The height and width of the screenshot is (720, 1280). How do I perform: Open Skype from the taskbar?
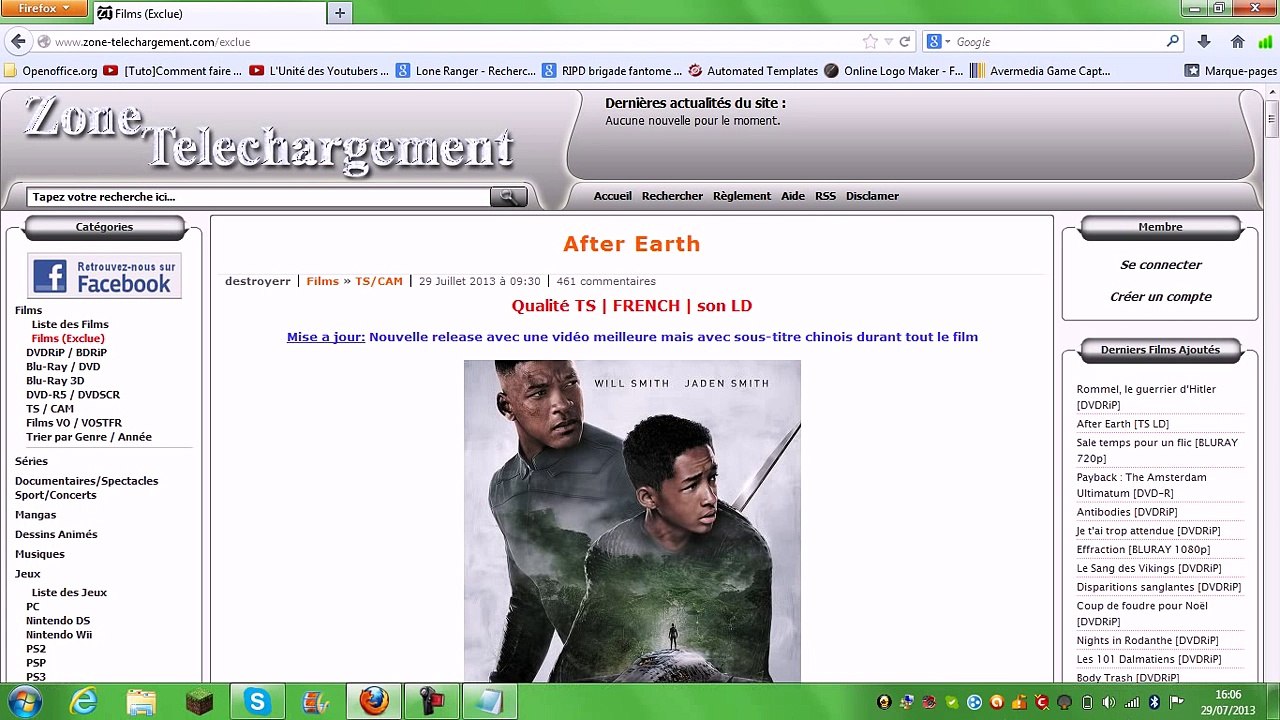[258, 701]
